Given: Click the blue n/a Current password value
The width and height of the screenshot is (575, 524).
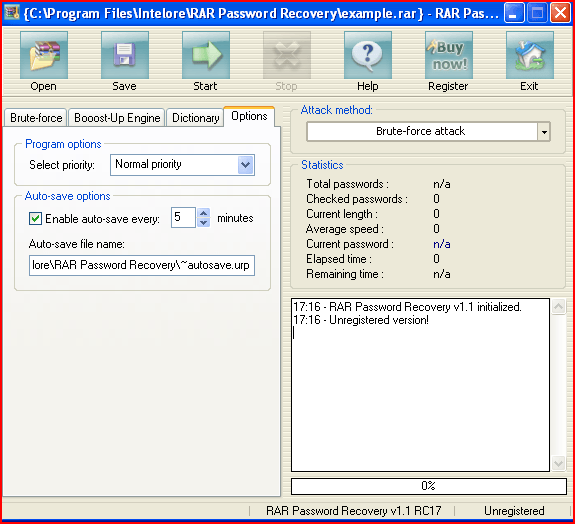Looking at the screenshot, I should click(x=442, y=244).
